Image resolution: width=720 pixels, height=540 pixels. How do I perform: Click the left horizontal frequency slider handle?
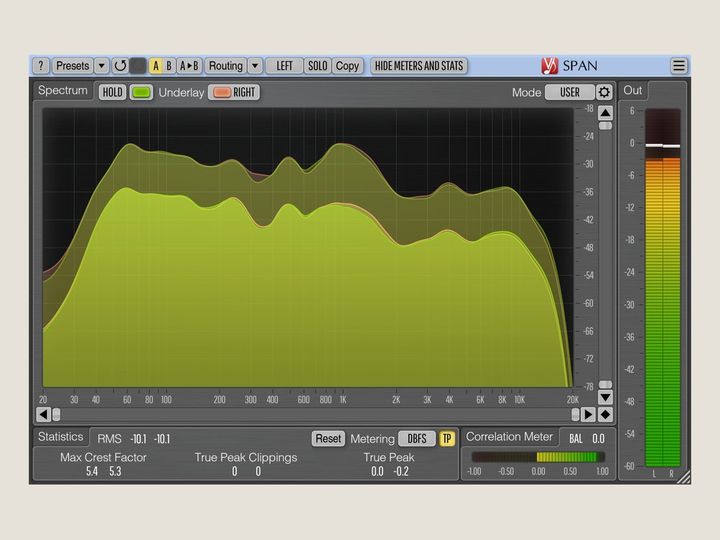pos(56,415)
